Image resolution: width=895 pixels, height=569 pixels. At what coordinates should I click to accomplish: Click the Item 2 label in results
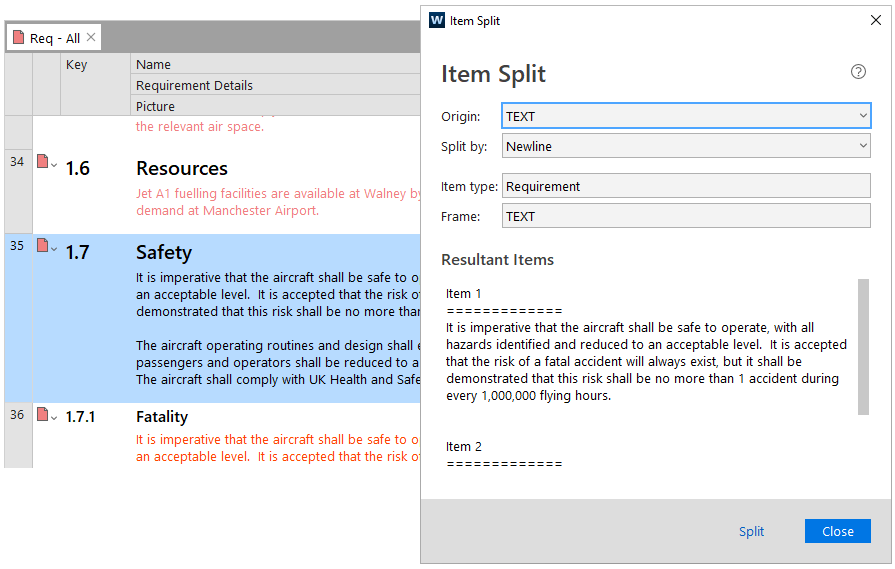pyautogui.click(x=463, y=446)
